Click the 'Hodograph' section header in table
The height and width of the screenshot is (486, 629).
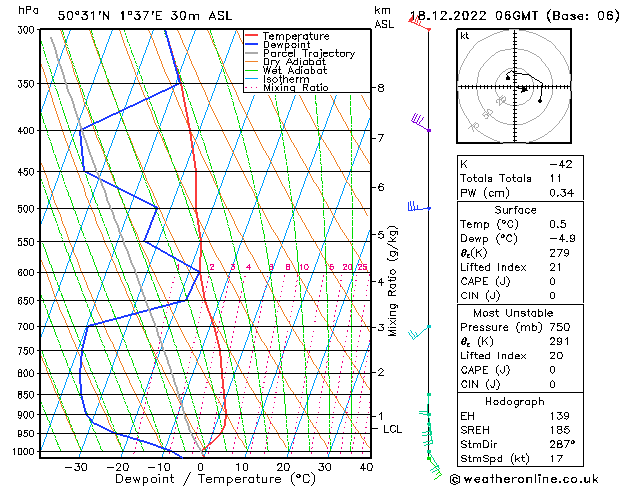pyautogui.click(x=515, y=402)
